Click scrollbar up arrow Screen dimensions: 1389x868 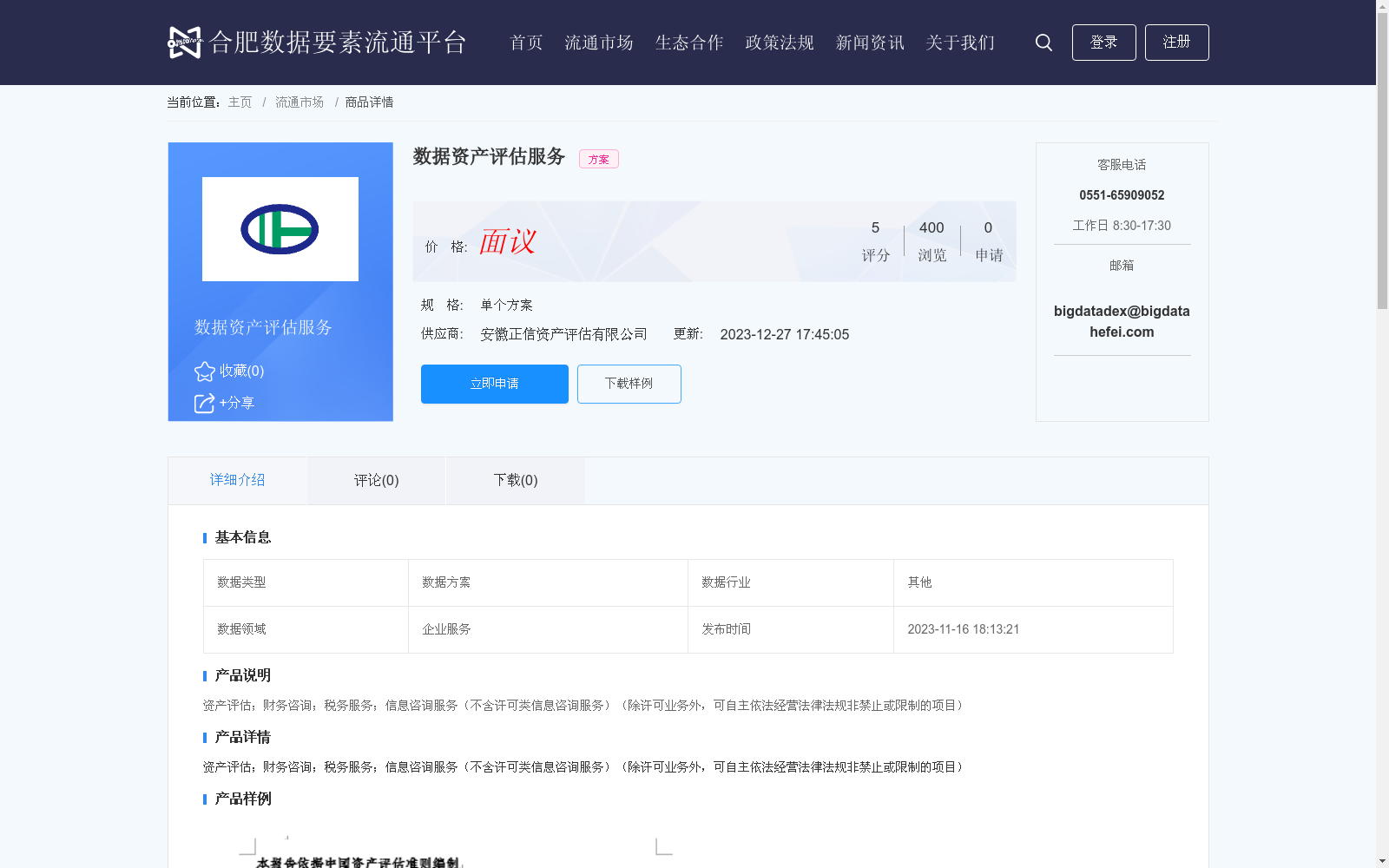(1382, 6)
